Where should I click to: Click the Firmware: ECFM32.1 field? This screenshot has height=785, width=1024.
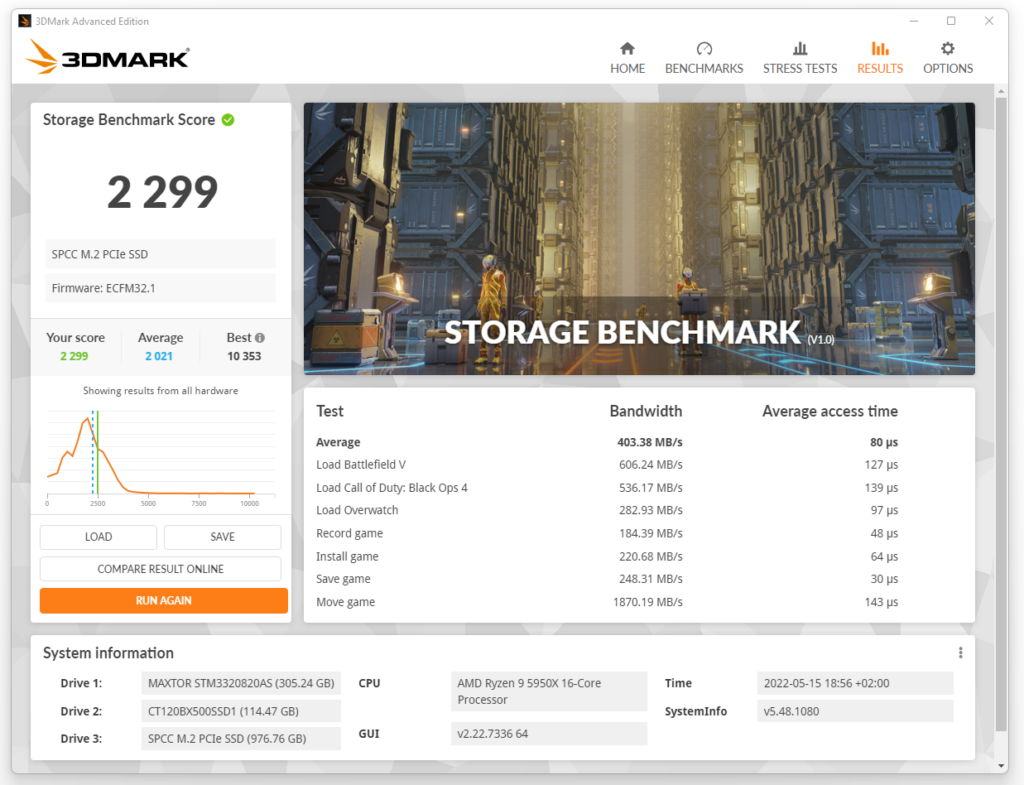(x=160, y=288)
